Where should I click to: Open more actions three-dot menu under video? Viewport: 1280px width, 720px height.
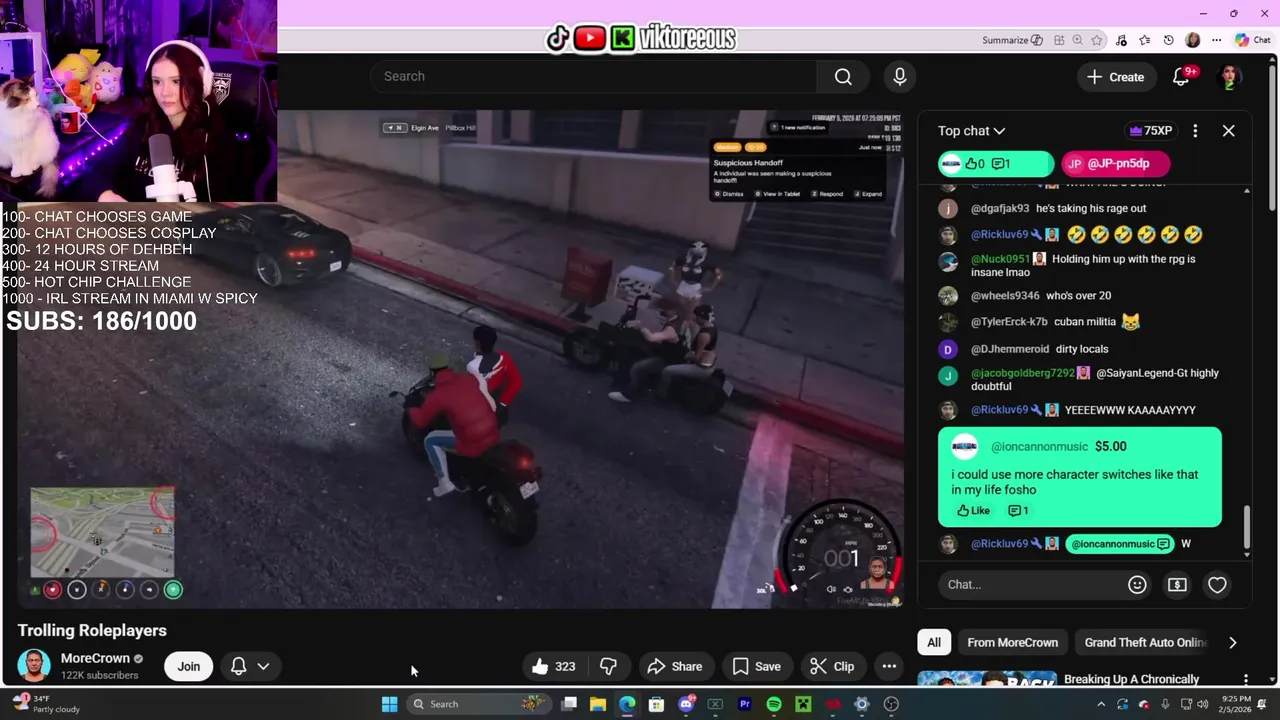pyautogui.click(x=889, y=666)
